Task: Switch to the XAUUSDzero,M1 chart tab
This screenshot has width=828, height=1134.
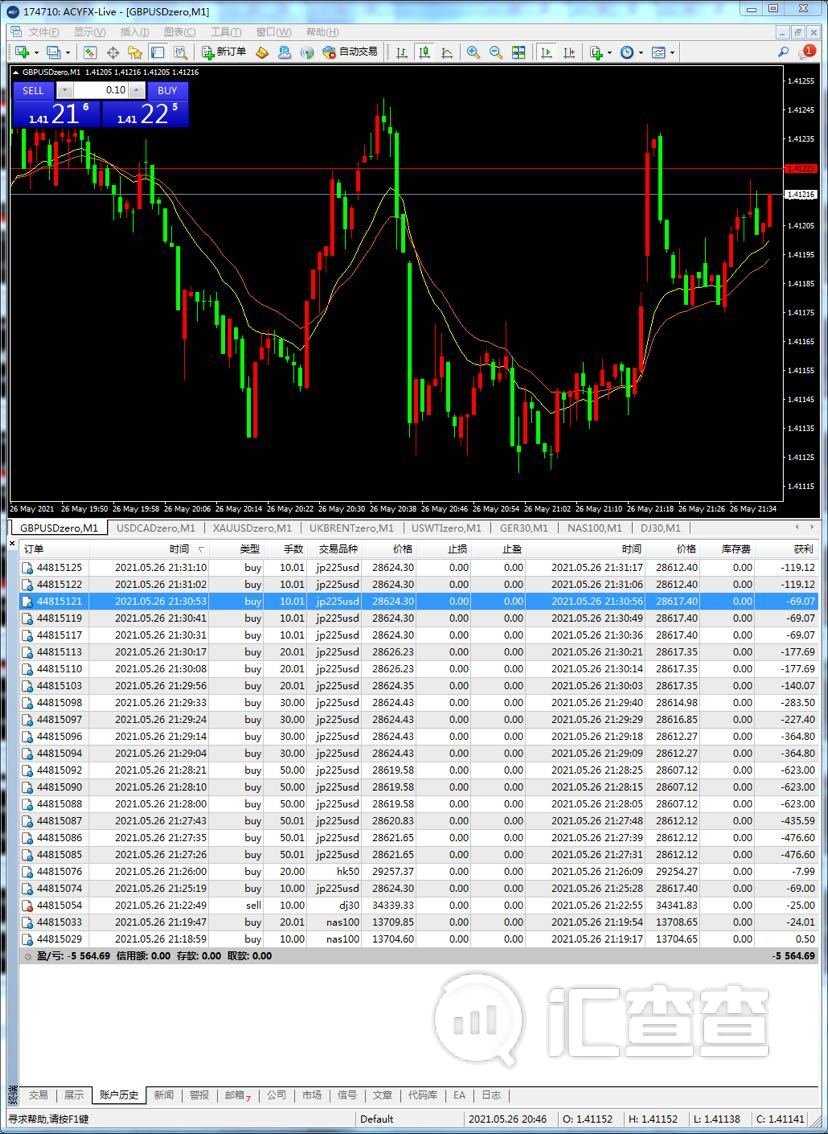Action: point(252,528)
